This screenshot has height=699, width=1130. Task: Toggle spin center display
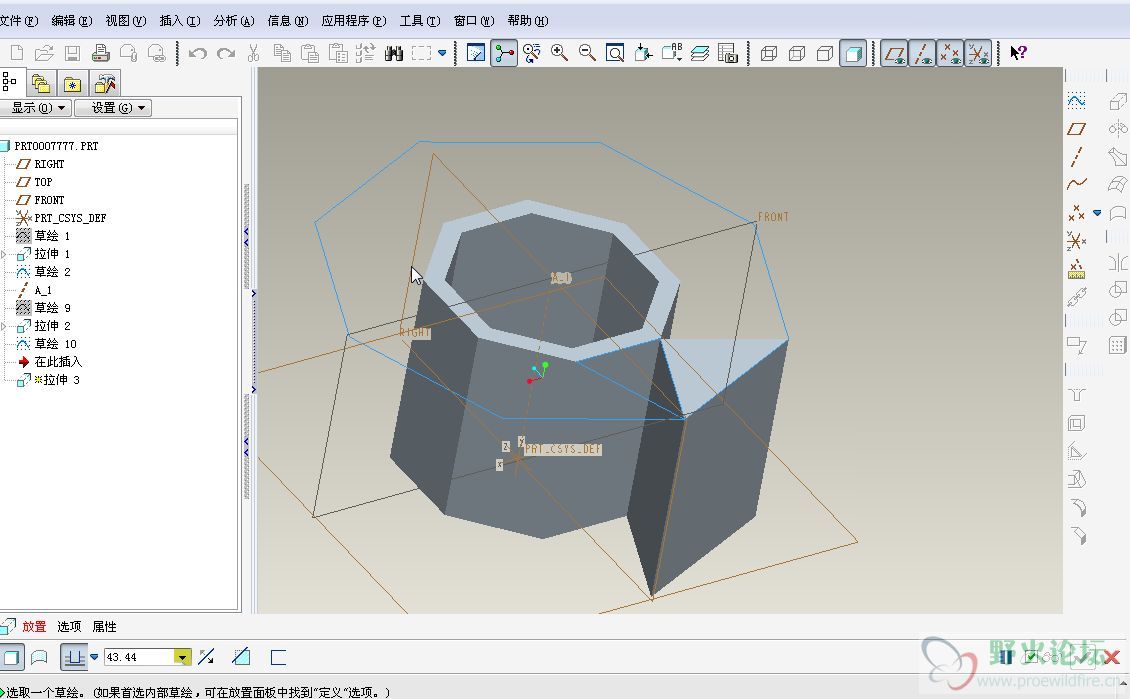pyautogui.click(x=504, y=53)
